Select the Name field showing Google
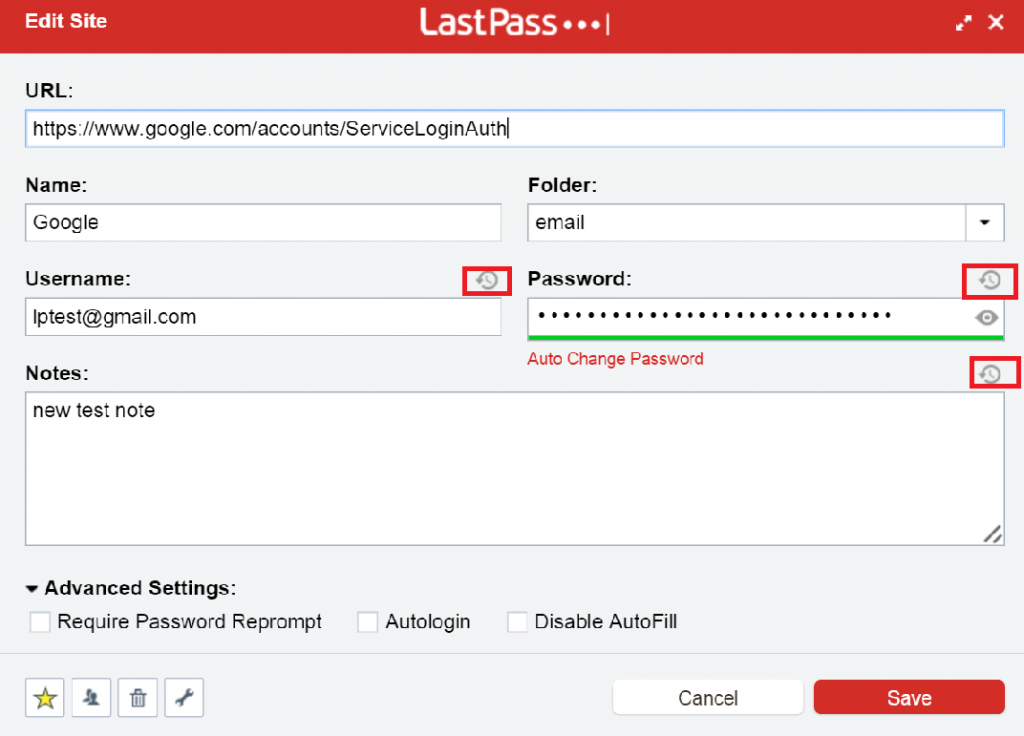The width and height of the screenshot is (1024, 736). tap(263, 222)
